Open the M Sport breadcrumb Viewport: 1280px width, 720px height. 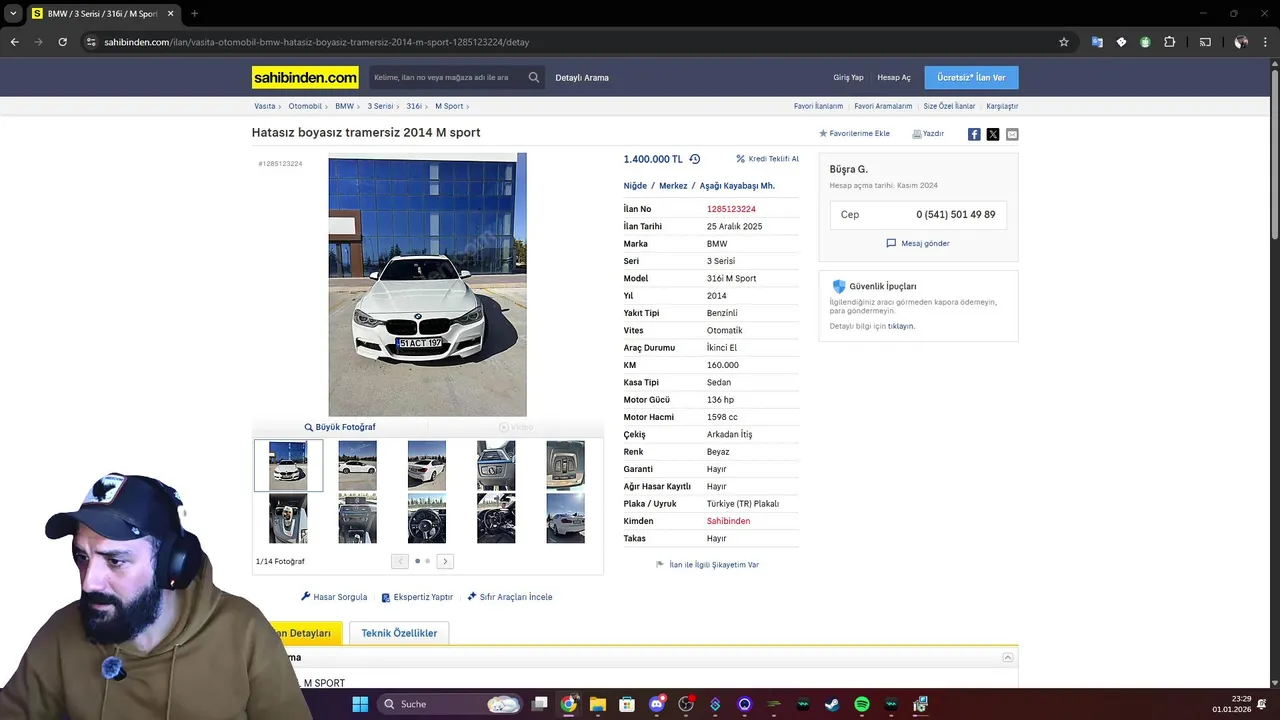coord(449,106)
